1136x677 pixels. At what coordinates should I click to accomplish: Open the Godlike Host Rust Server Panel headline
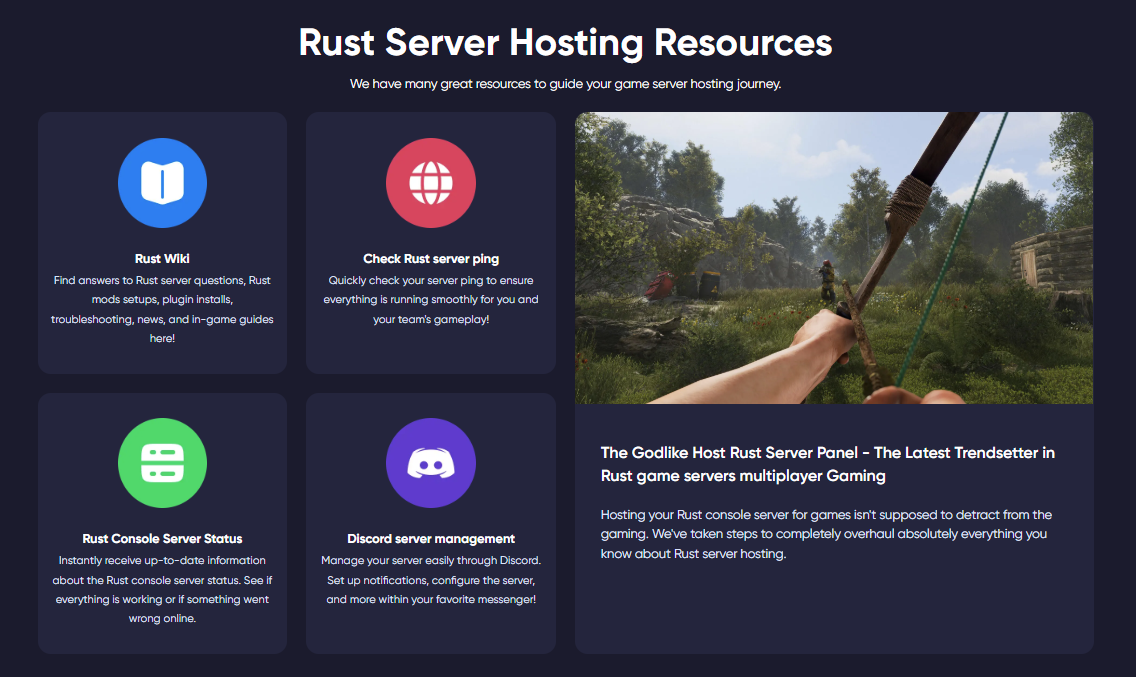827,464
